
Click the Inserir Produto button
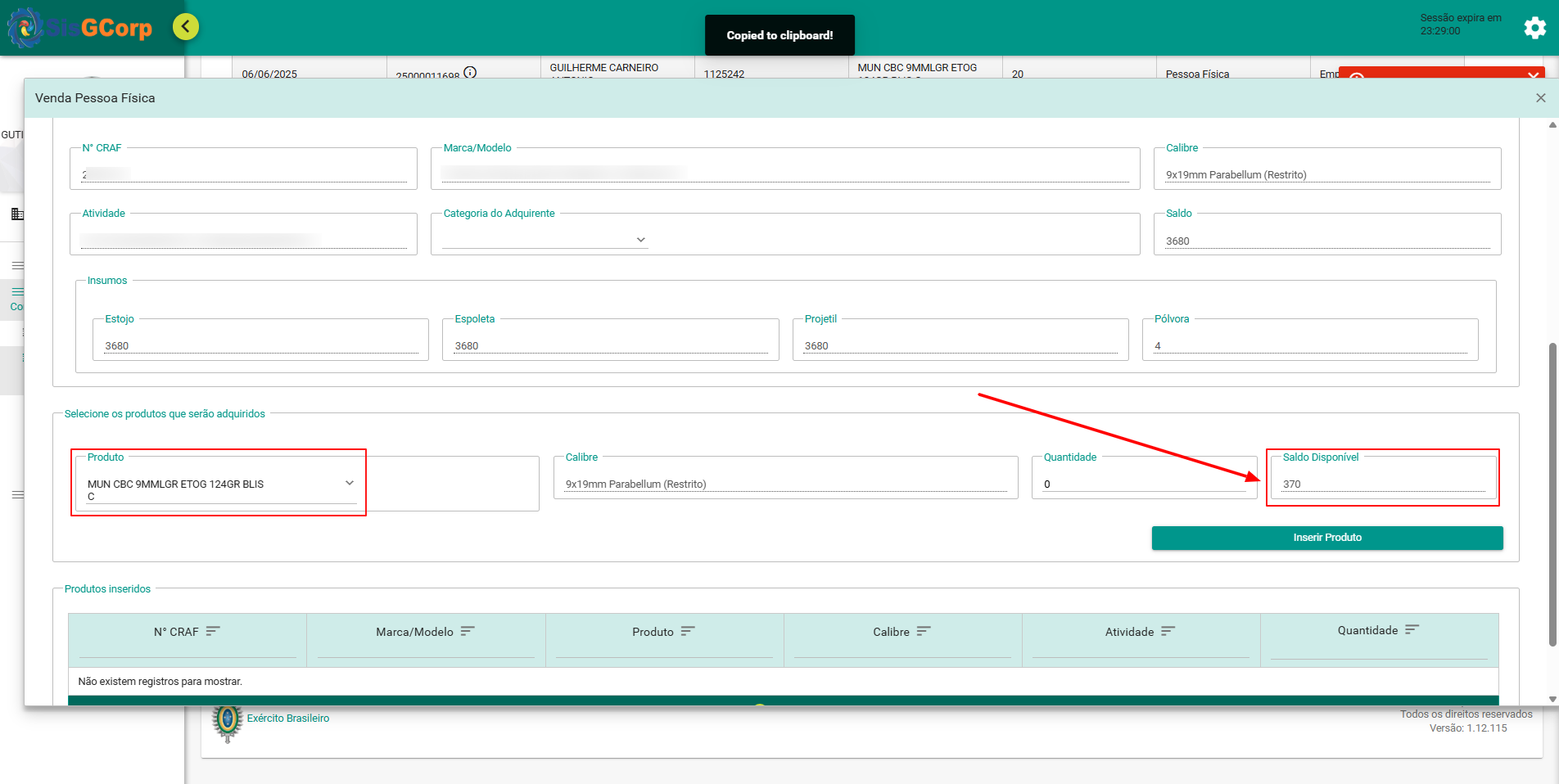(x=1326, y=538)
